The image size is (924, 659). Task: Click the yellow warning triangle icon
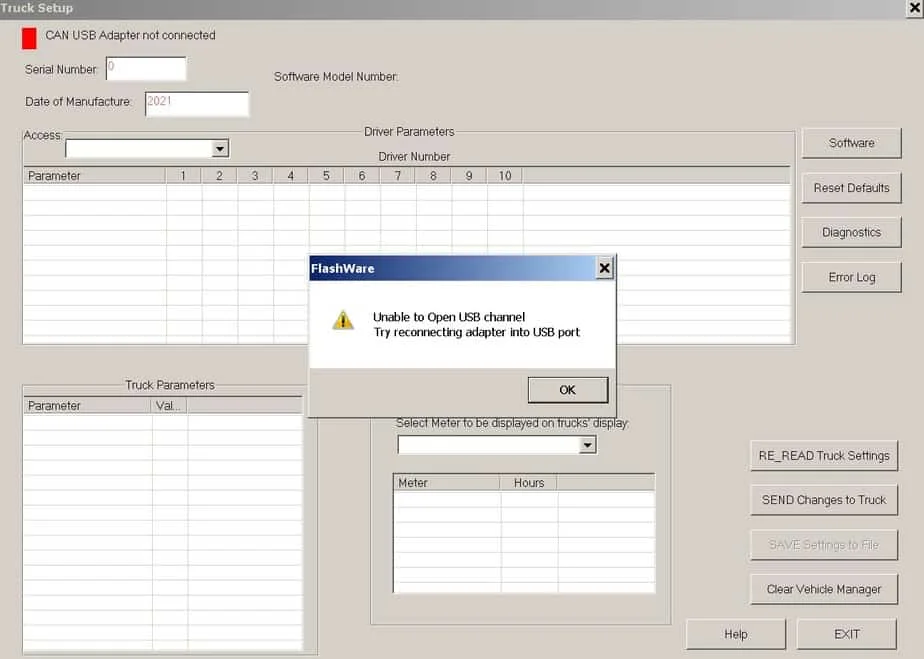pyautogui.click(x=345, y=320)
